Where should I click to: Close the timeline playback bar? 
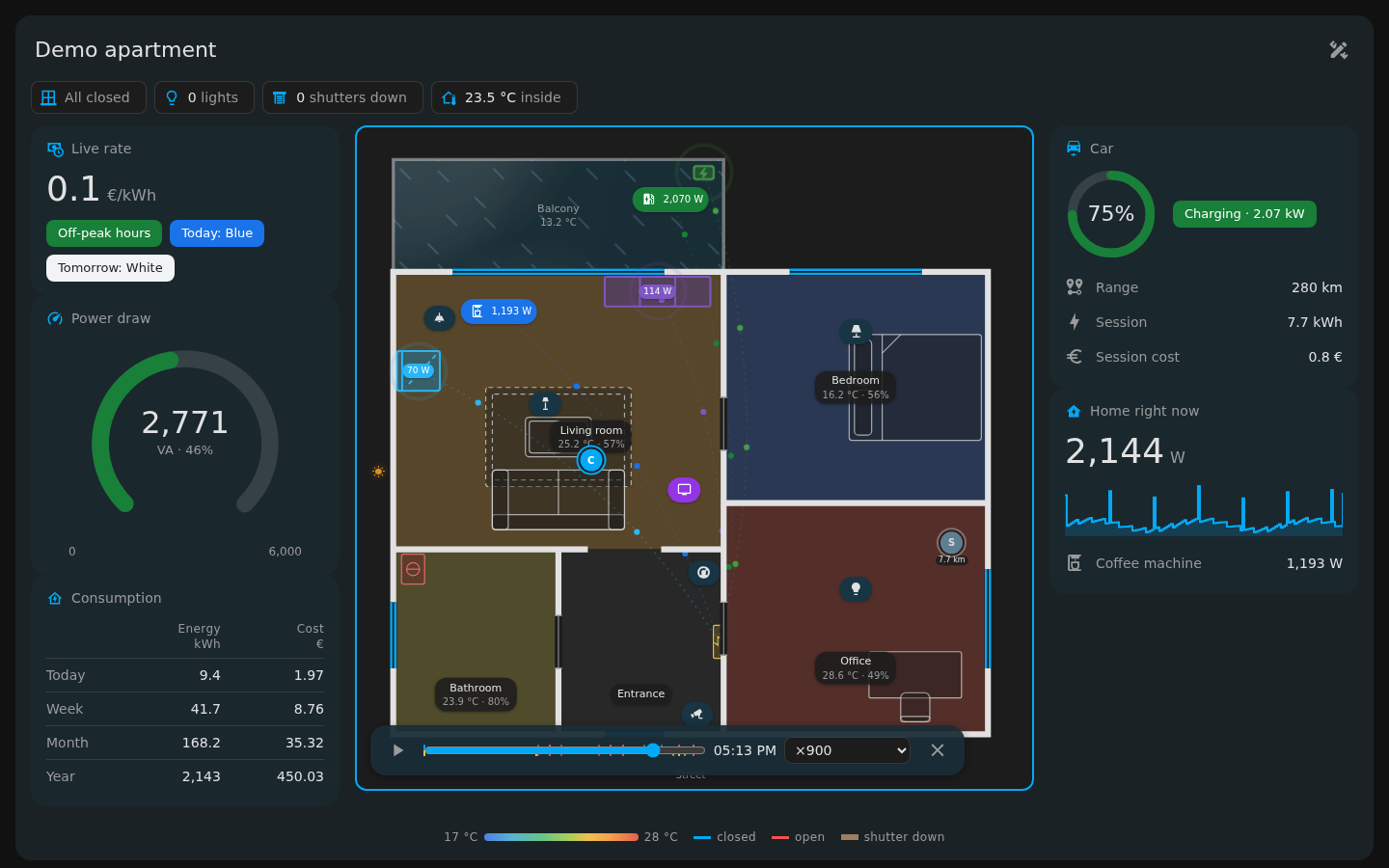tap(938, 750)
